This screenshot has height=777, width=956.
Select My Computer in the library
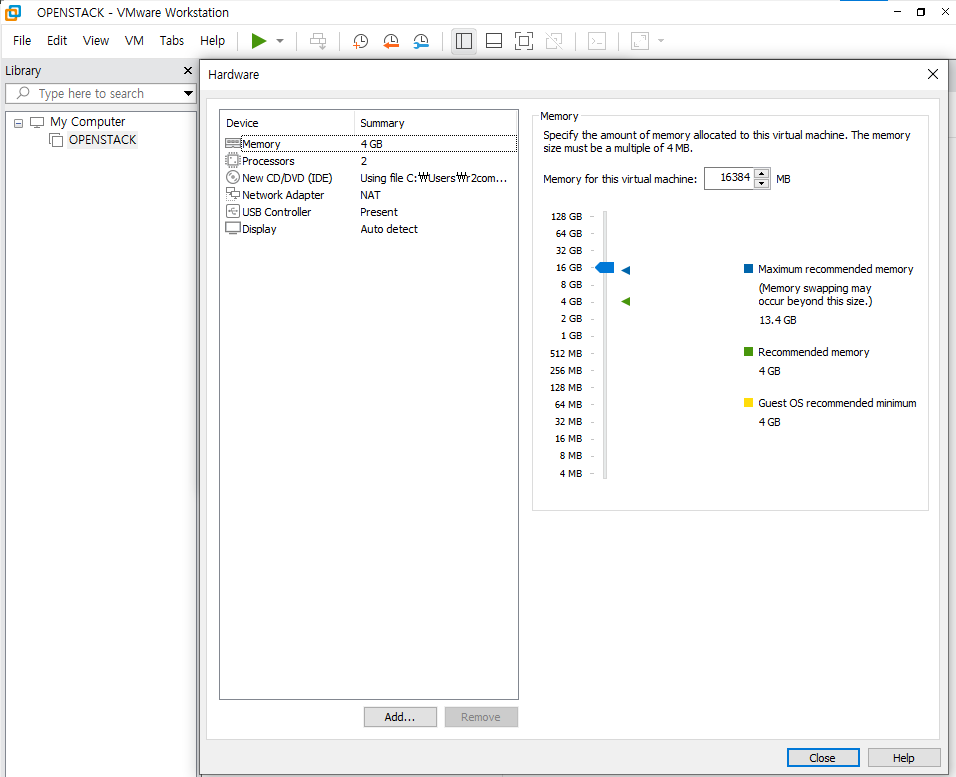click(x=88, y=122)
